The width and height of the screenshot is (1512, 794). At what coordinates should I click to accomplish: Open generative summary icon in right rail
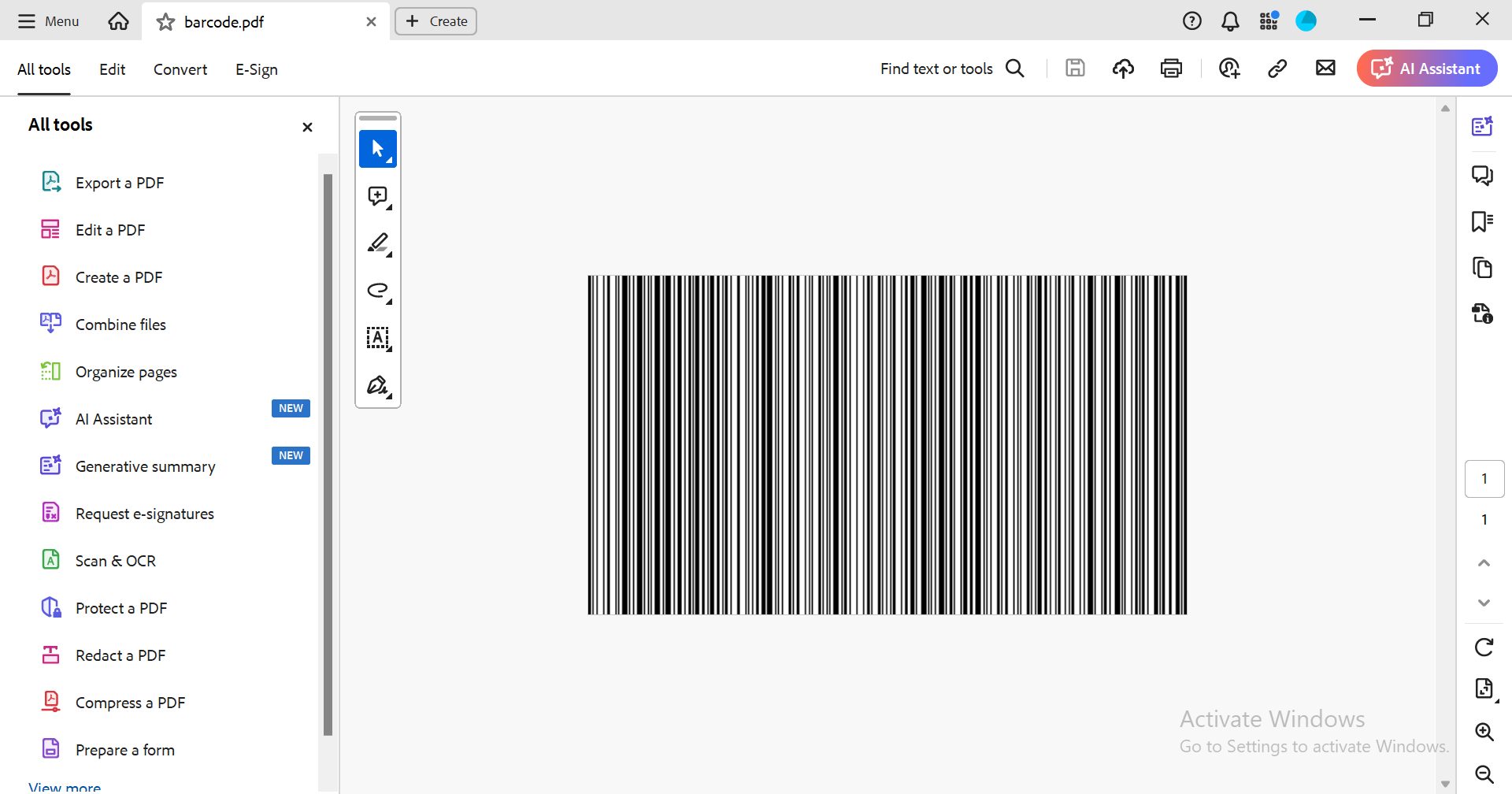[1483, 126]
